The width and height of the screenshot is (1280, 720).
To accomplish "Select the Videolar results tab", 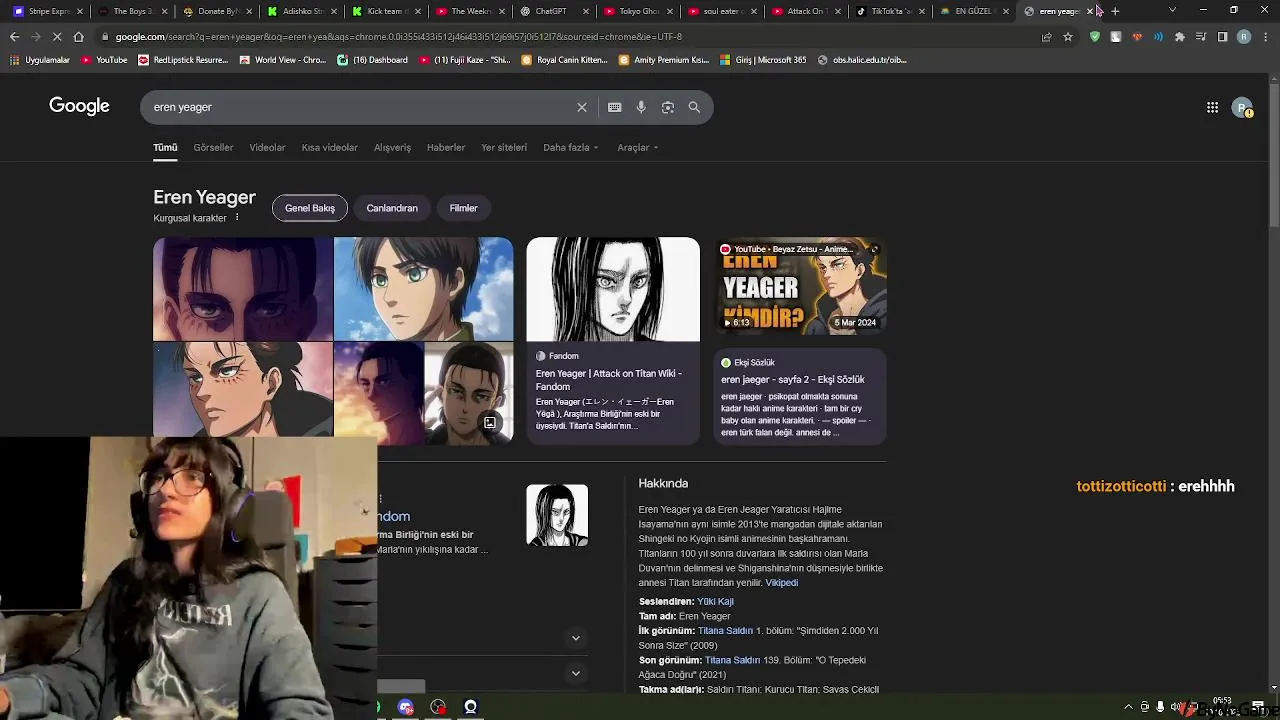I will pyautogui.click(x=267, y=147).
